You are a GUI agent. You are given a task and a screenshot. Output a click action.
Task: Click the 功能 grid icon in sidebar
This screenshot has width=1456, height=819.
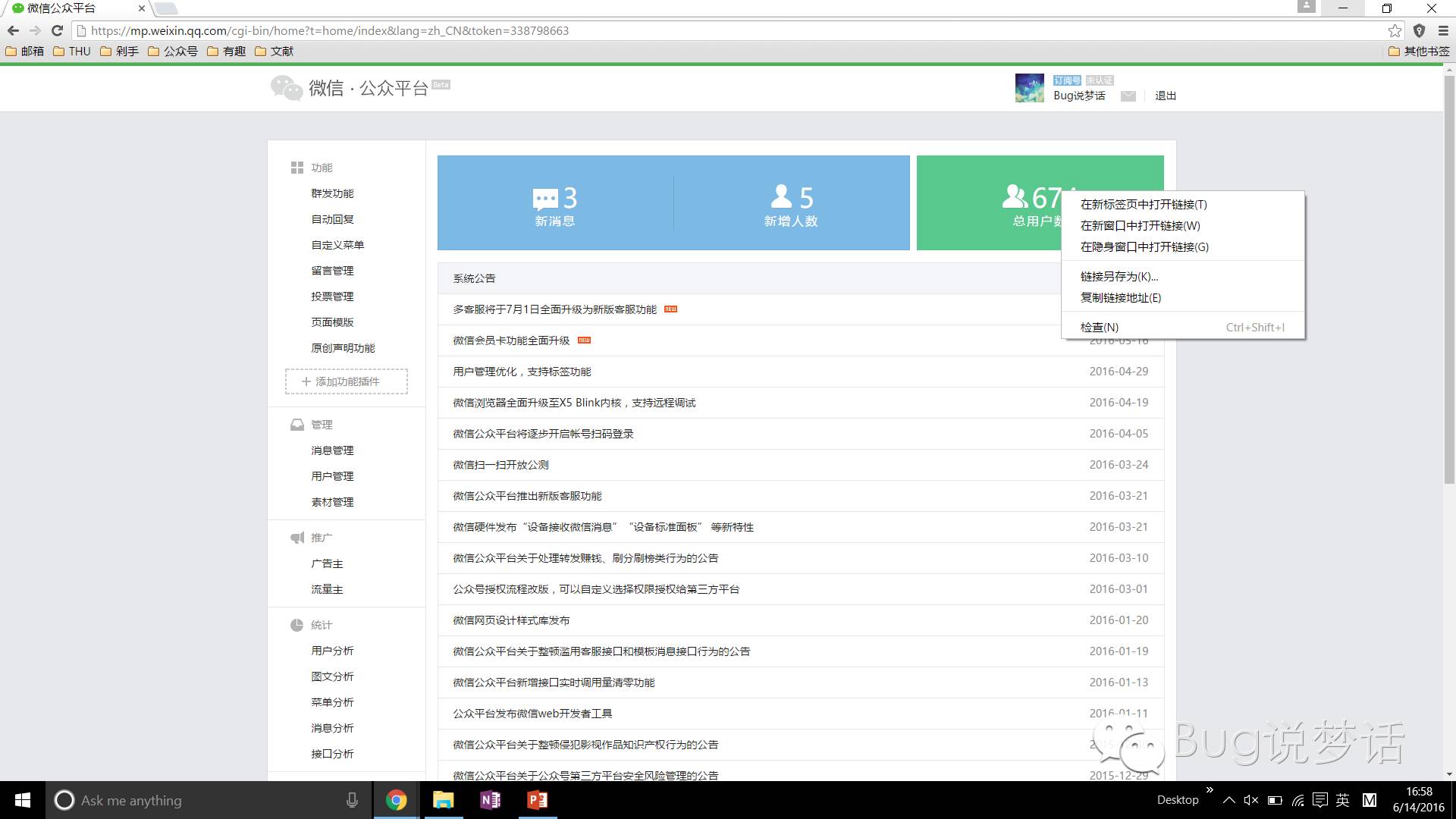(x=297, y=168)
